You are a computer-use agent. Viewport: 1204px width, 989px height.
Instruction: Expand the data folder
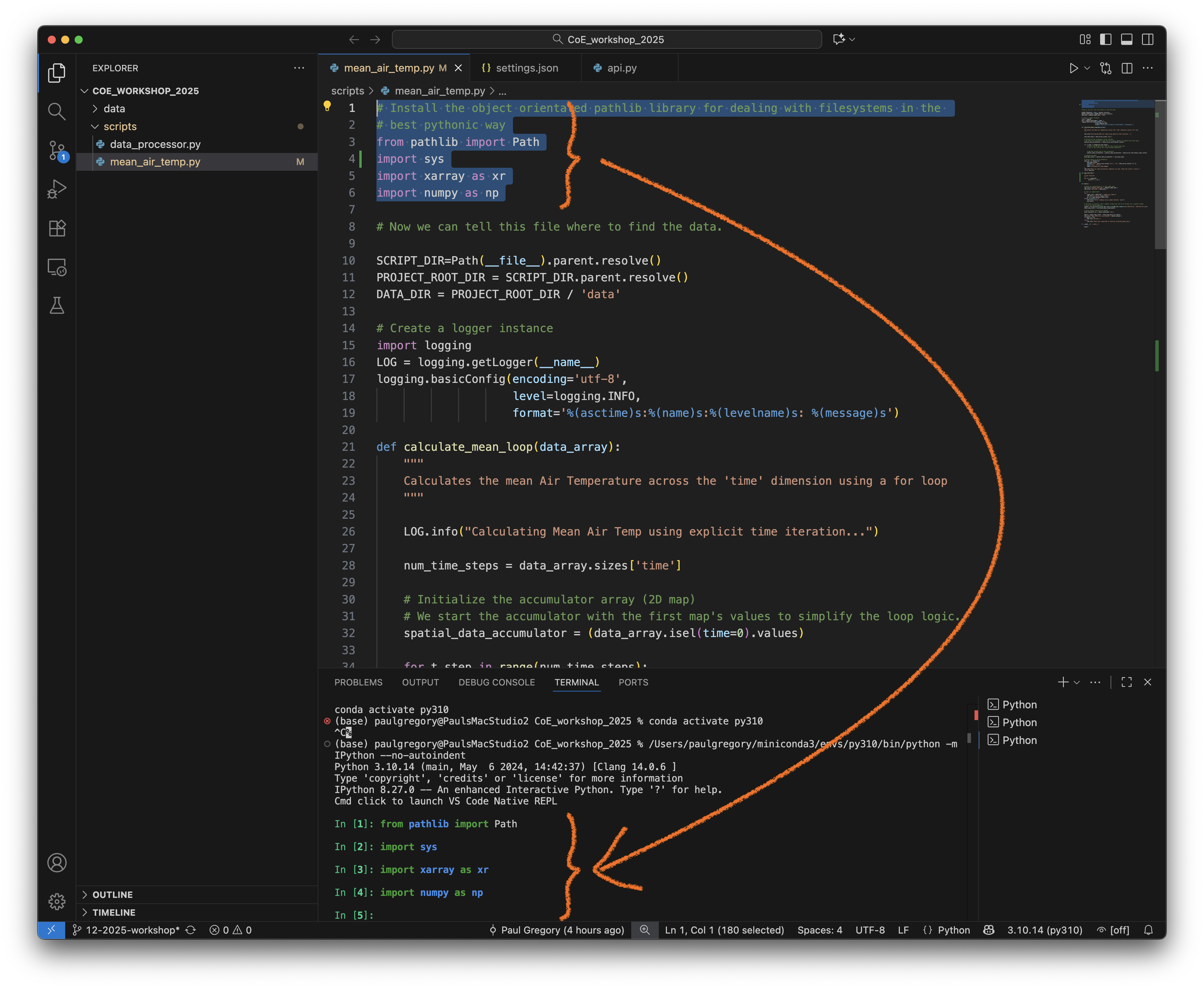tap(115, 108)
